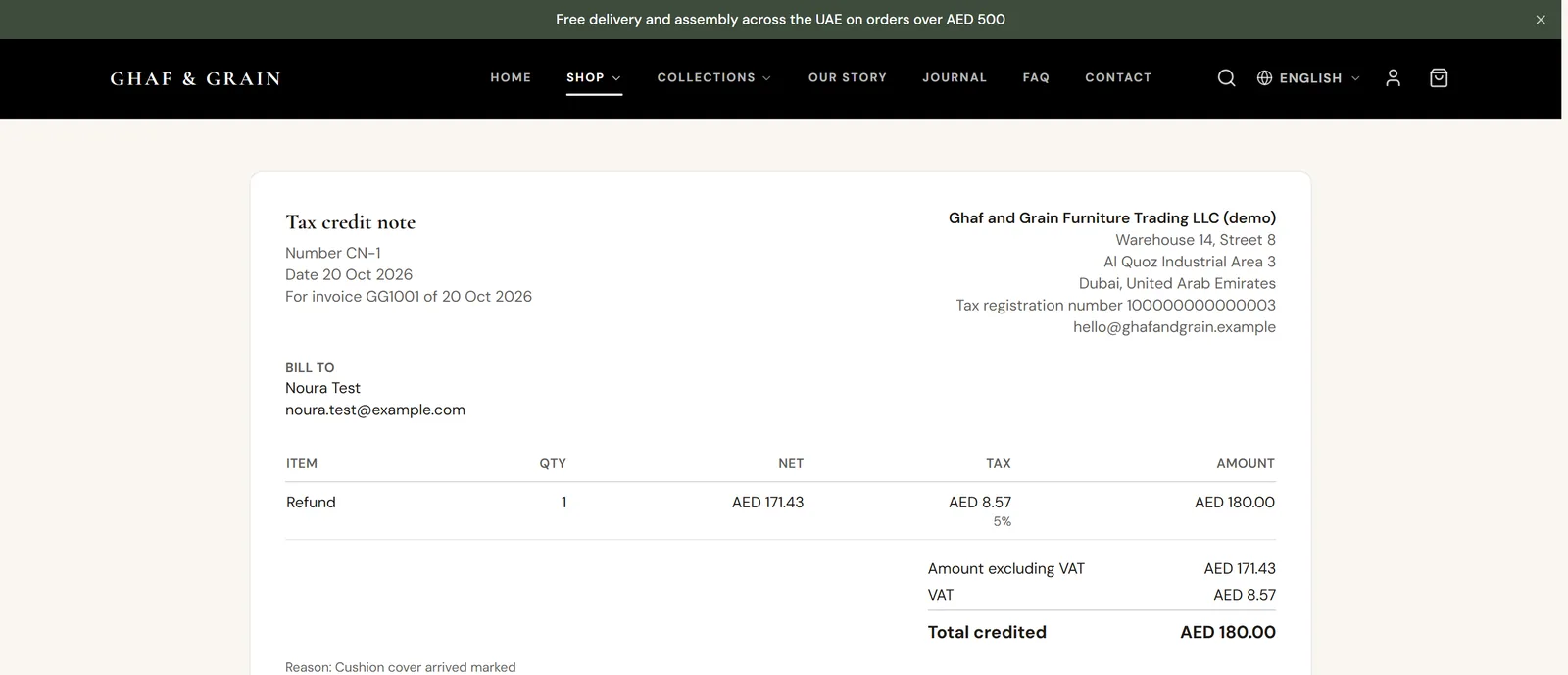Click the Tax credit note heading
Viewport: 1568px width, 675px height.
click(x=351, y=222)
